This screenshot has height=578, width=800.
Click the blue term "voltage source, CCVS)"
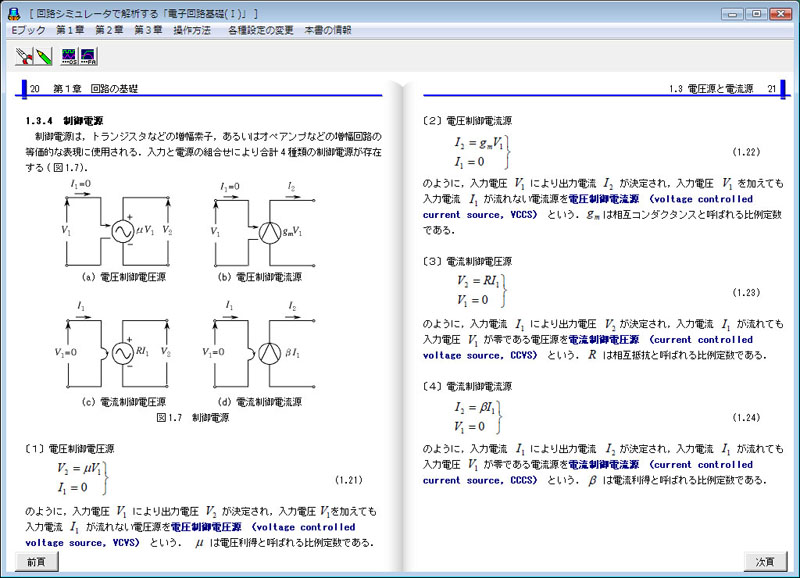click(x=480, y=356)
